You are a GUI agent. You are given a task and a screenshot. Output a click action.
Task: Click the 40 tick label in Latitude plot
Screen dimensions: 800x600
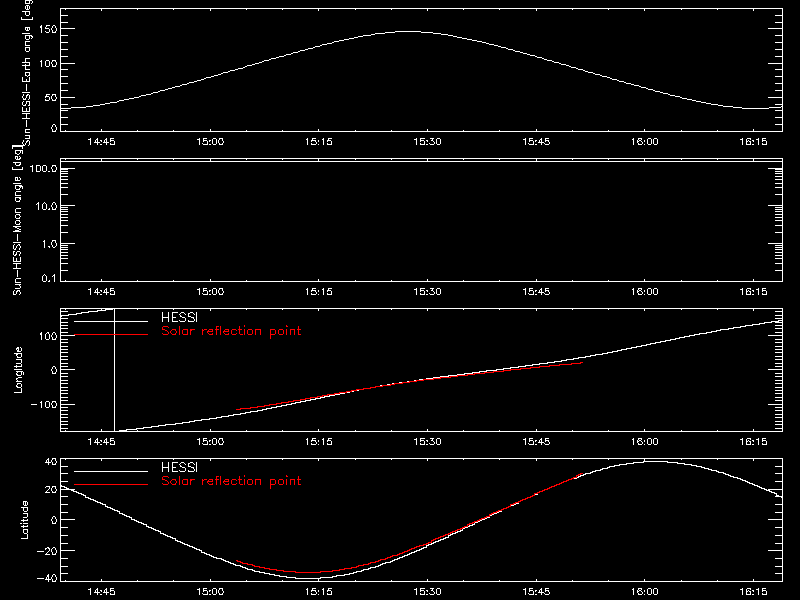(x=51, y=462)
